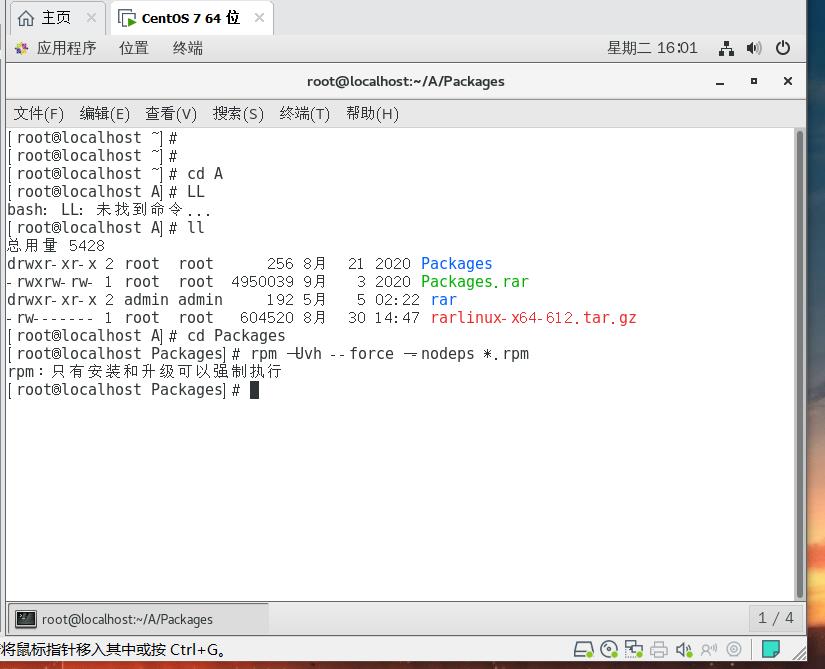Open the 位置 menu
Image resolution: width=825 pixels, height=669 pixels.
click(x=134, y=48)
